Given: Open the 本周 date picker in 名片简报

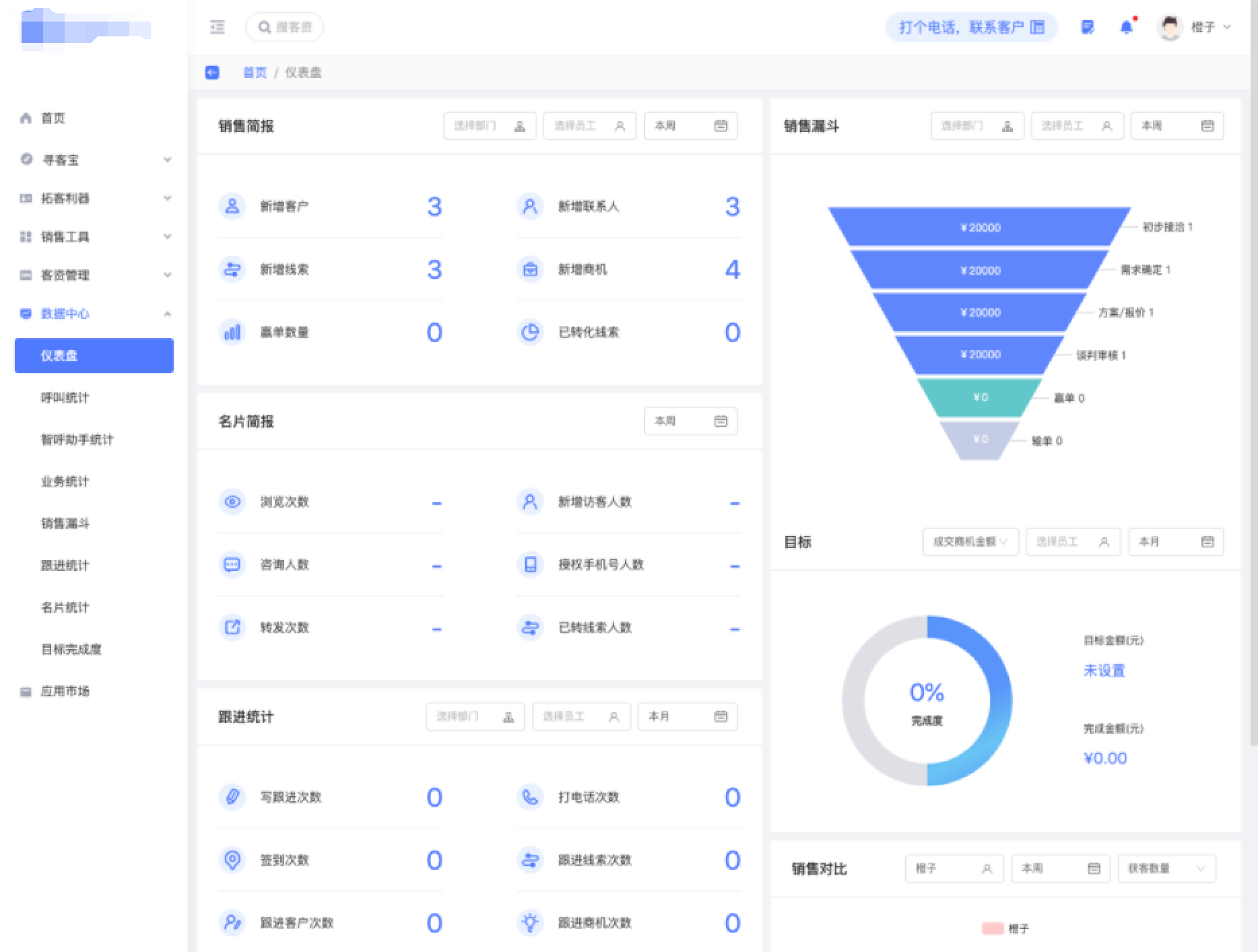Looking at the screenshot, I should [690, 421].
